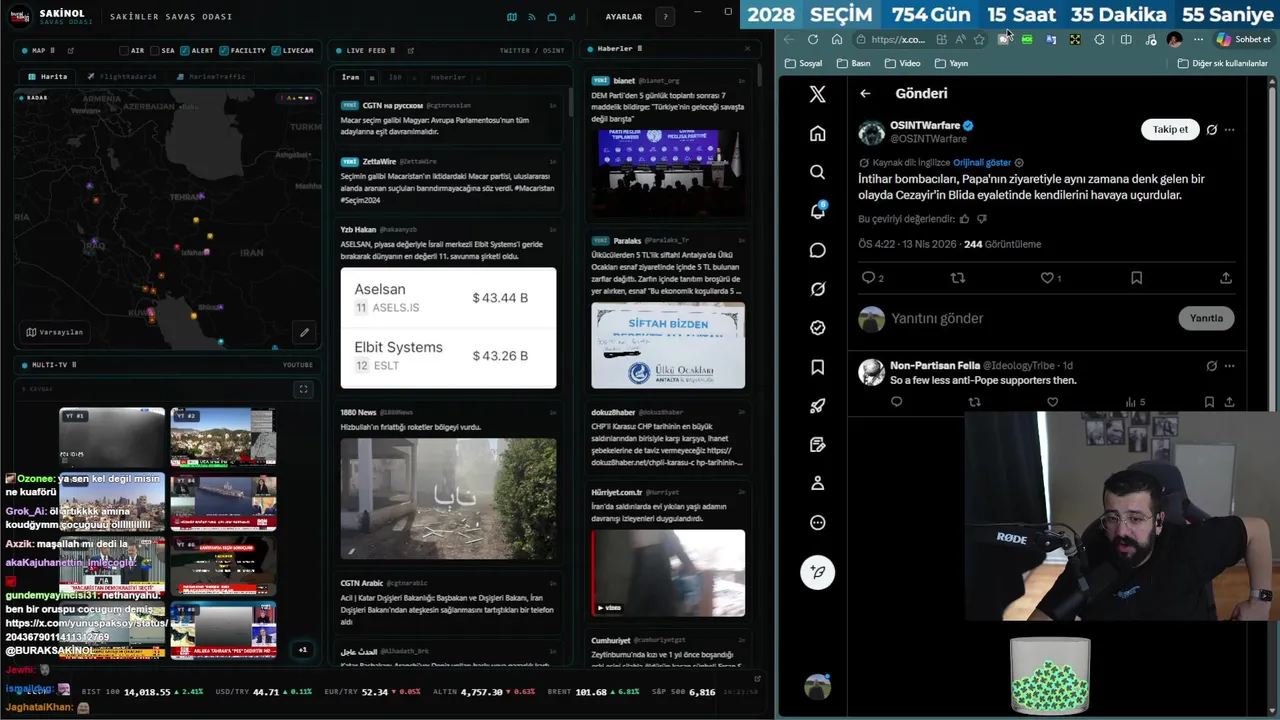Like the OSINTWarfare post
The image size is (1280, 720).
tap(1046, 278)
